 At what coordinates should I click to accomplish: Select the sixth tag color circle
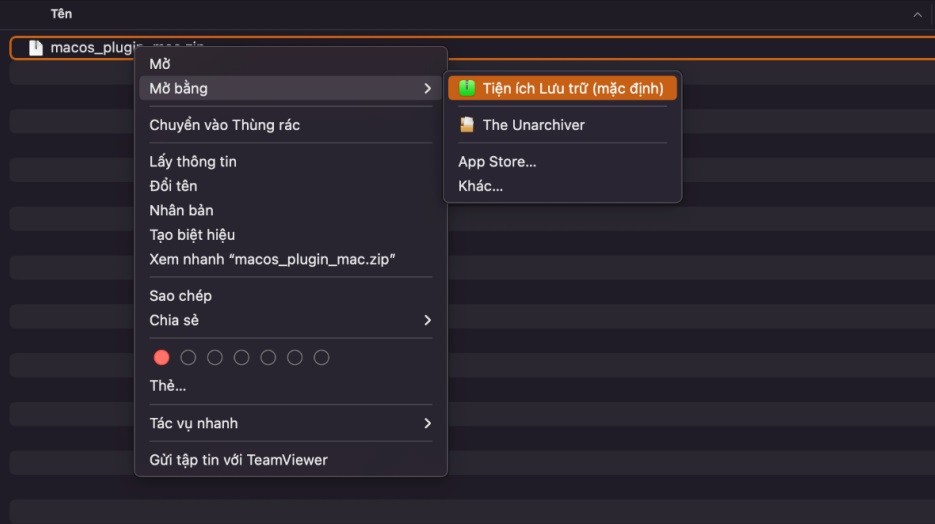point(295,357)
